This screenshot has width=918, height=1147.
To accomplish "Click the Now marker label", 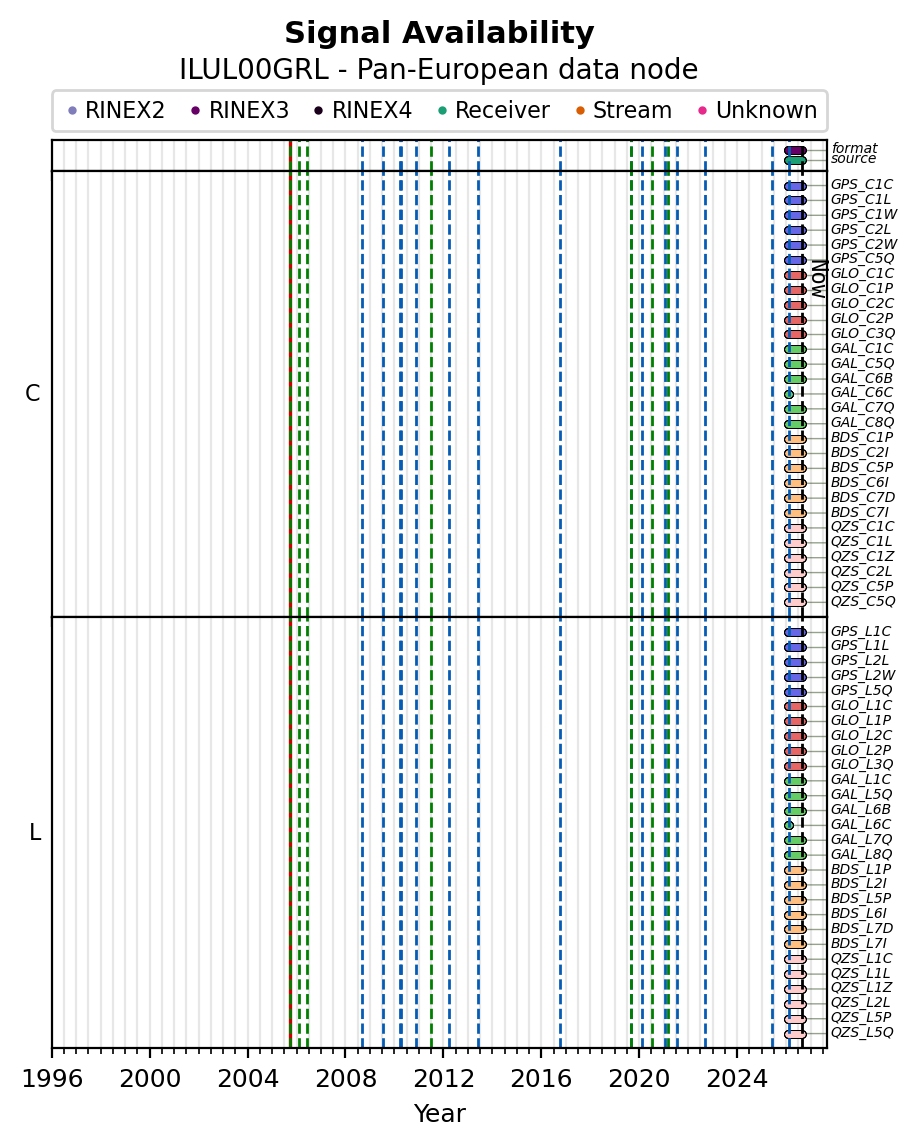I will [819, 279].
